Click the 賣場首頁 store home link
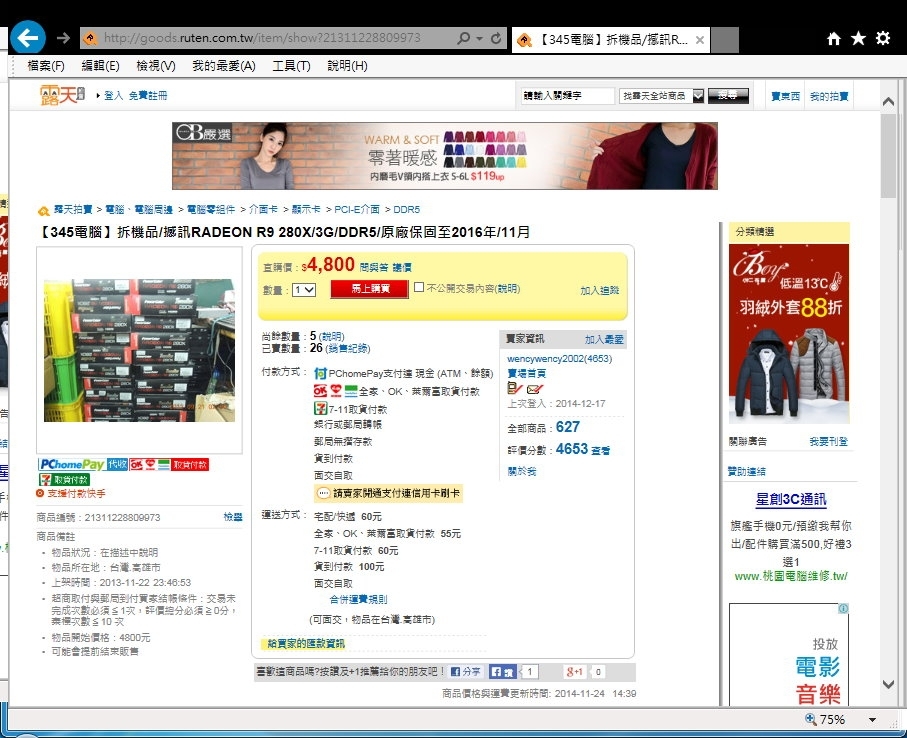 tap(526, 374)
